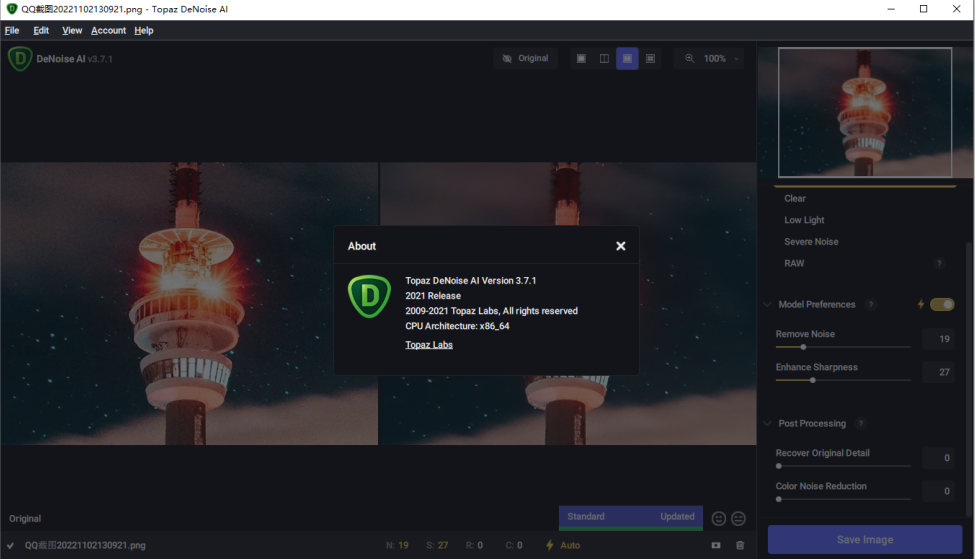Click the unhappy face rating icon
This screenshot has height=559, width=975.
point(738,519)
